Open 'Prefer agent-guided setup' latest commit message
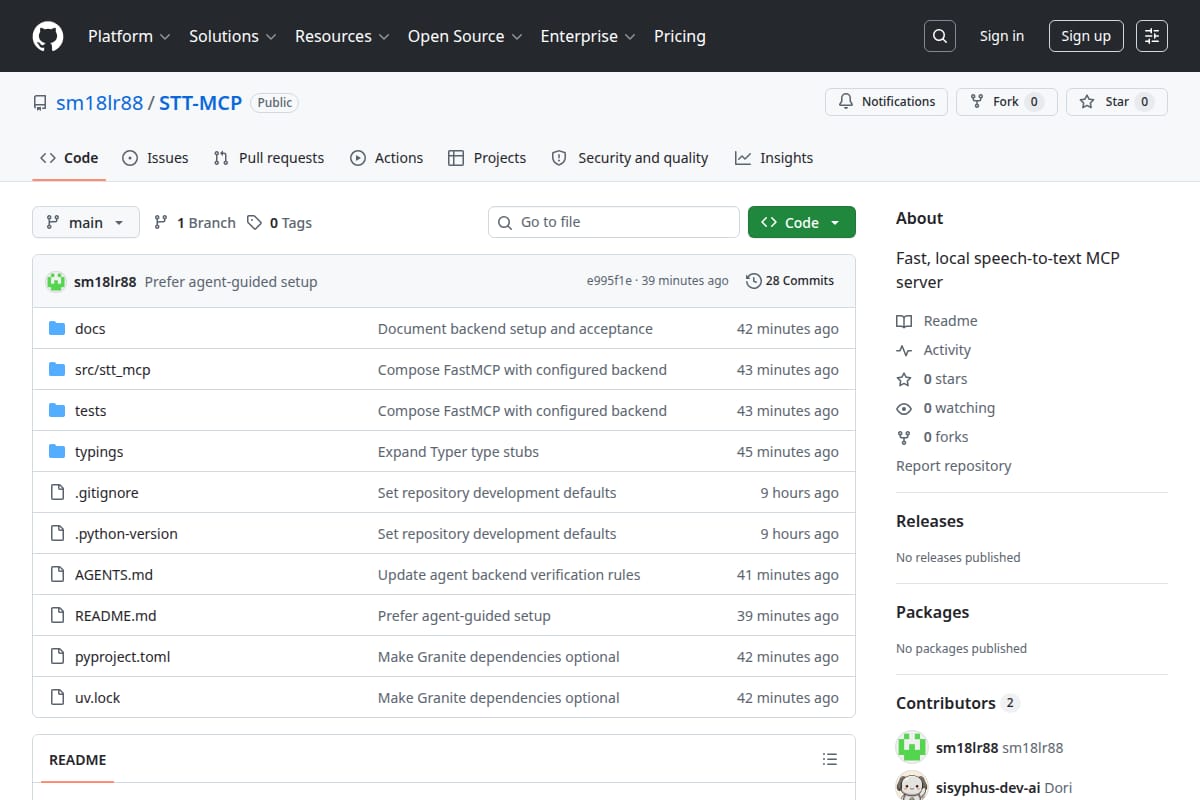This screenshot has width=1200, height=800. coord(231,282)
